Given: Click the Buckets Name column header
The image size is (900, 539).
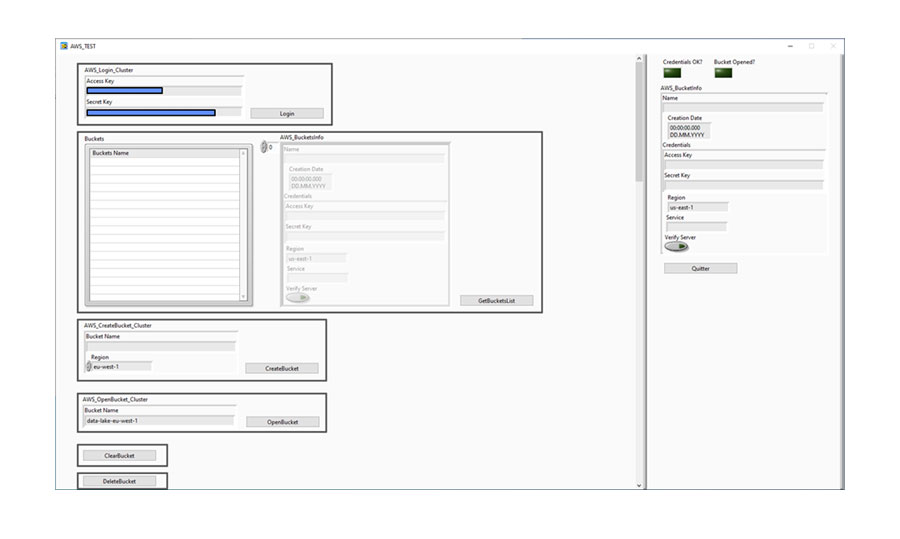Looking at the screenshot, I should click(164, 153).
